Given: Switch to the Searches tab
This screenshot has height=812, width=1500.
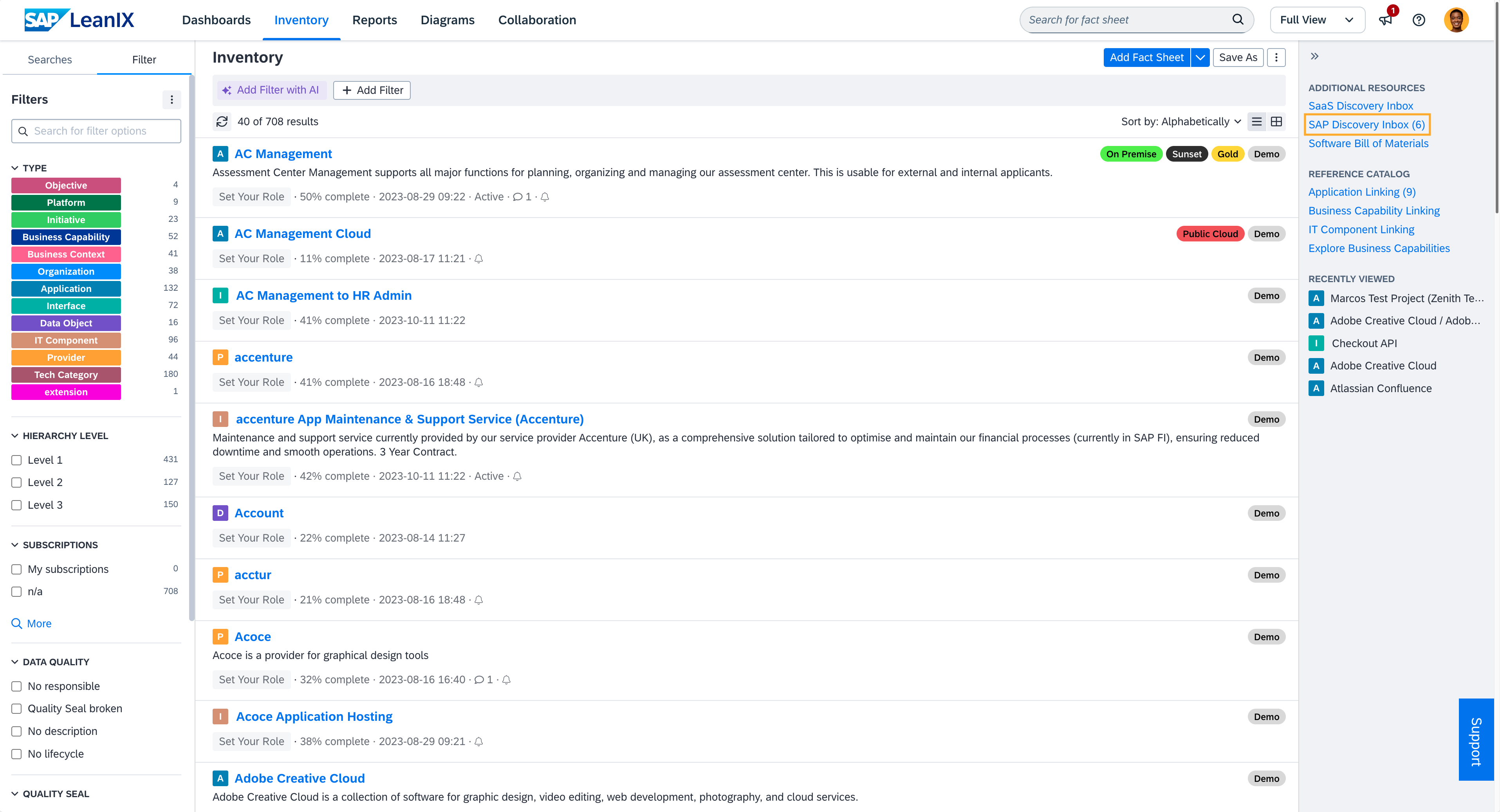Looking at the screenshot, I should coord(49,59).
